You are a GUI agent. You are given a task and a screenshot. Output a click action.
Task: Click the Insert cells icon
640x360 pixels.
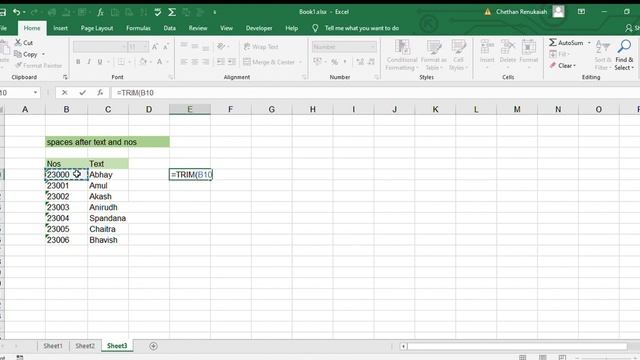(x=487, y=47)
